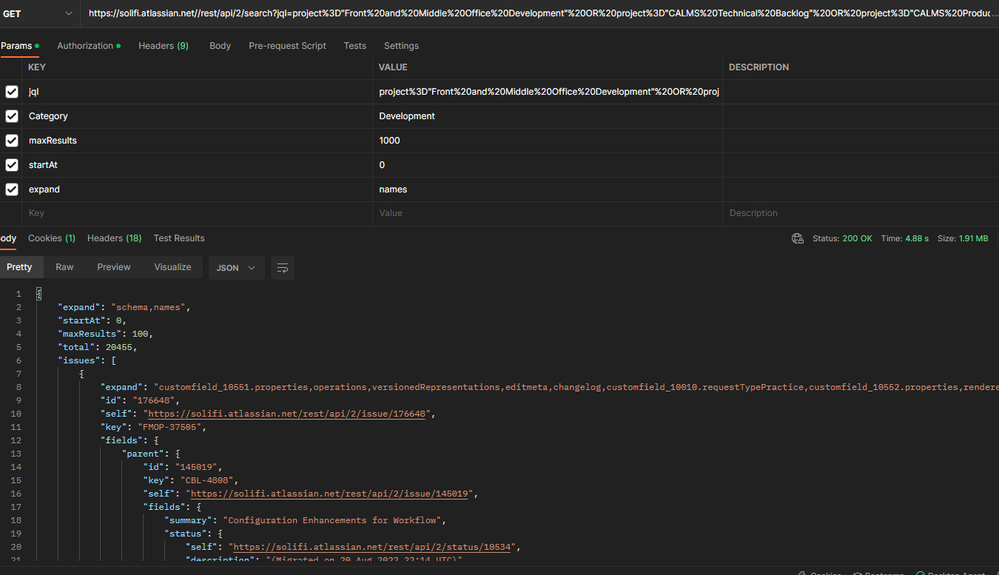Screen dimensions: 999x575
Task: Open the Test Results tab
Action: click(x=179, y=238)
